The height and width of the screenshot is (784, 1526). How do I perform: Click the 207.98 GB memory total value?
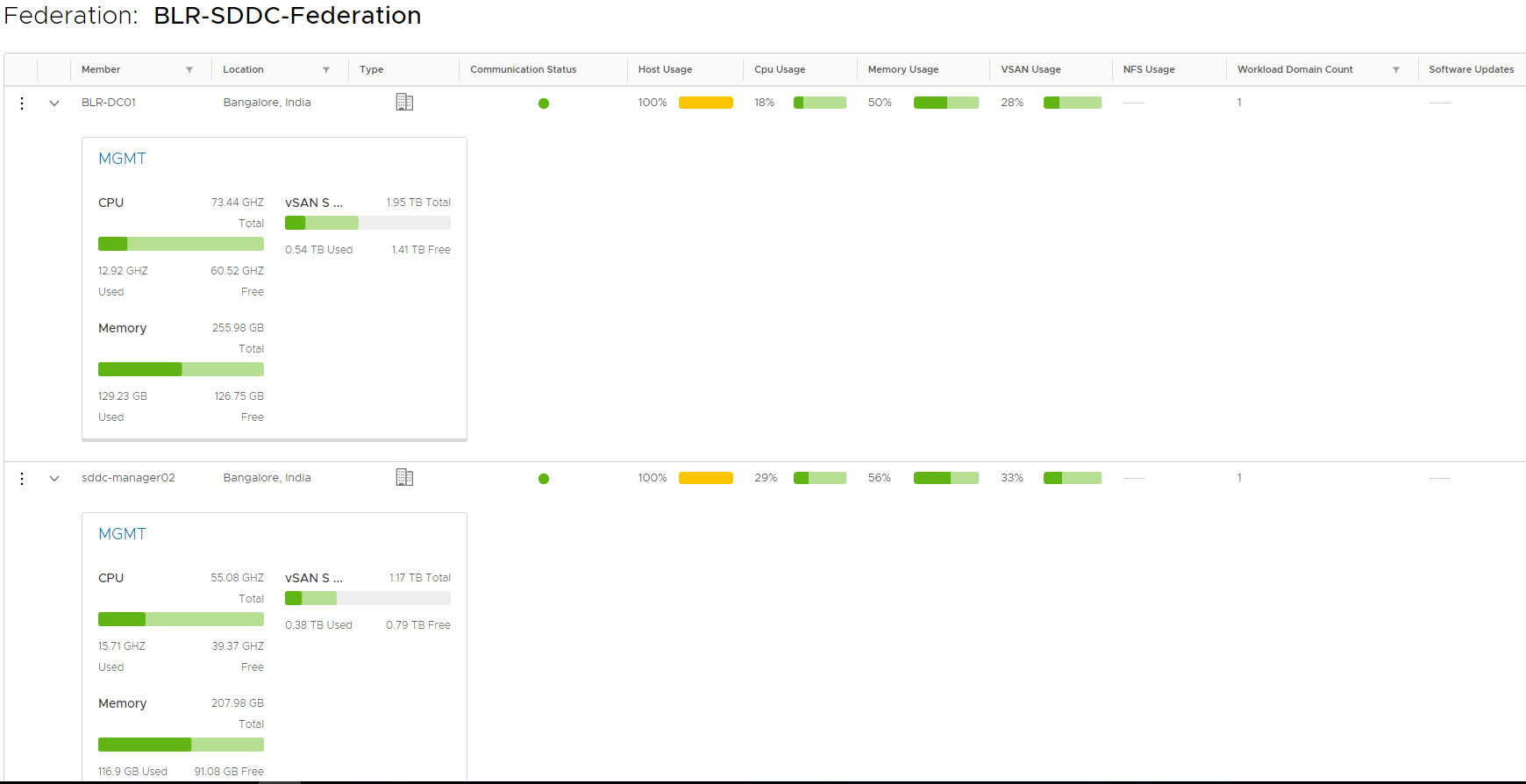point(238,703)
